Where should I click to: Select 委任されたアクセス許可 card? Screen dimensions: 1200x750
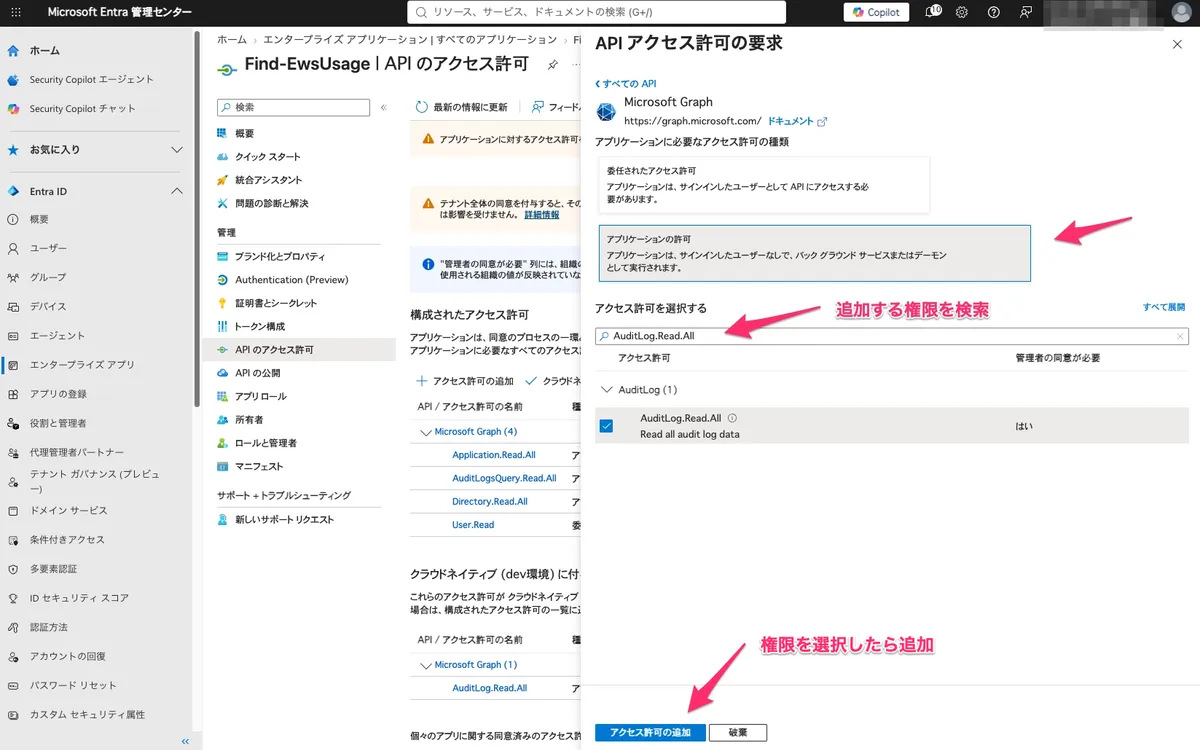tap(764, 185)
